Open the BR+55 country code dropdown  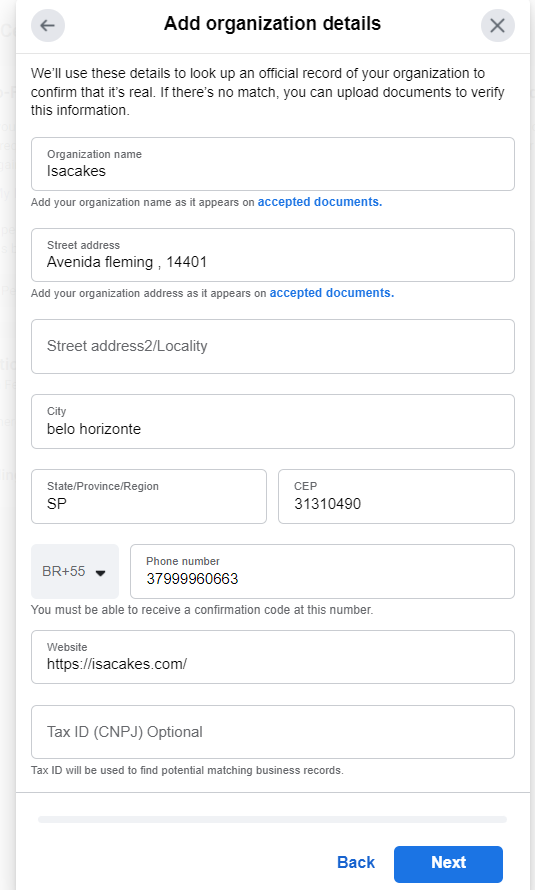[x=75, y=572]
